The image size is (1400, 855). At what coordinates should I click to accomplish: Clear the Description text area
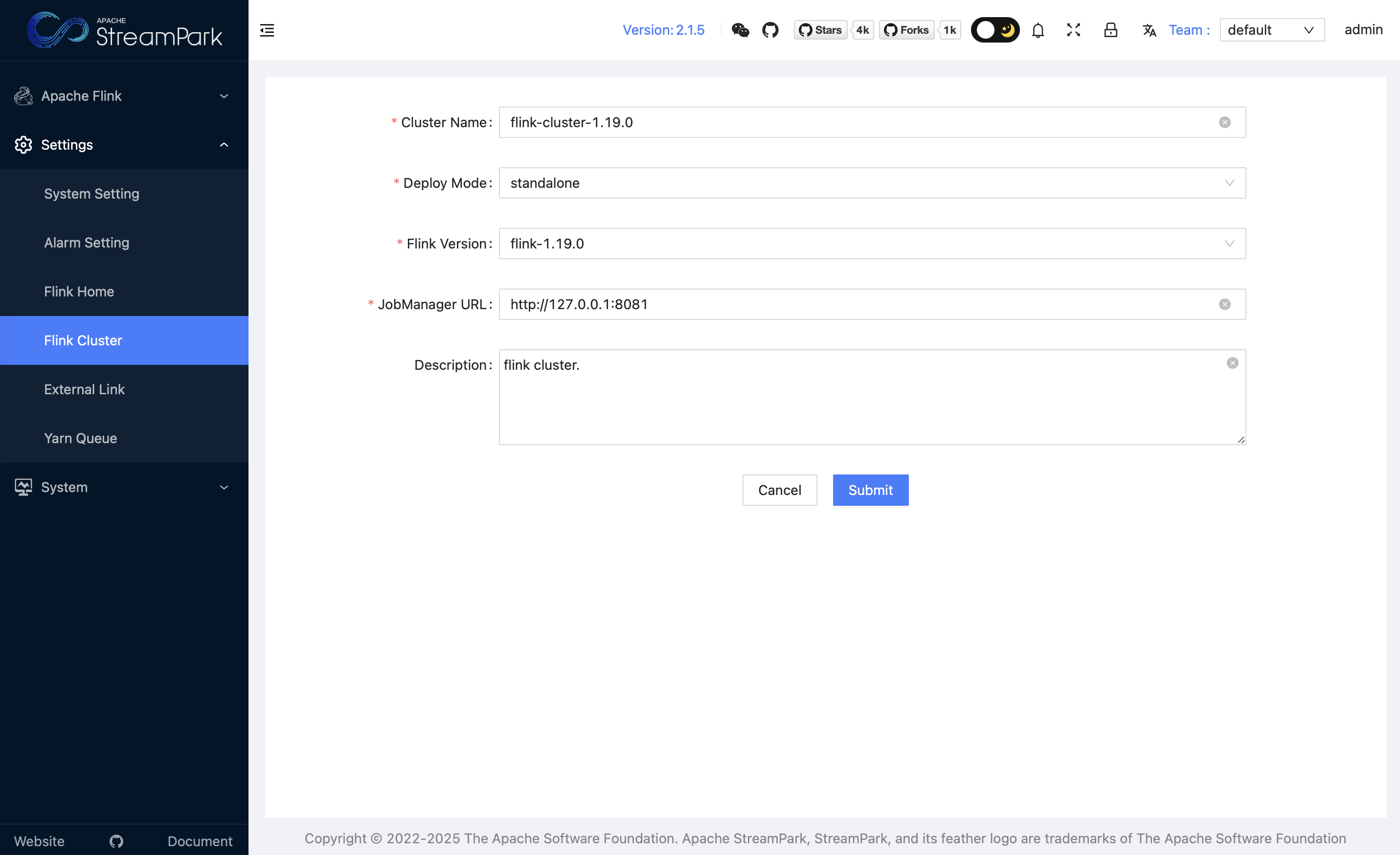pos(1232,363)
